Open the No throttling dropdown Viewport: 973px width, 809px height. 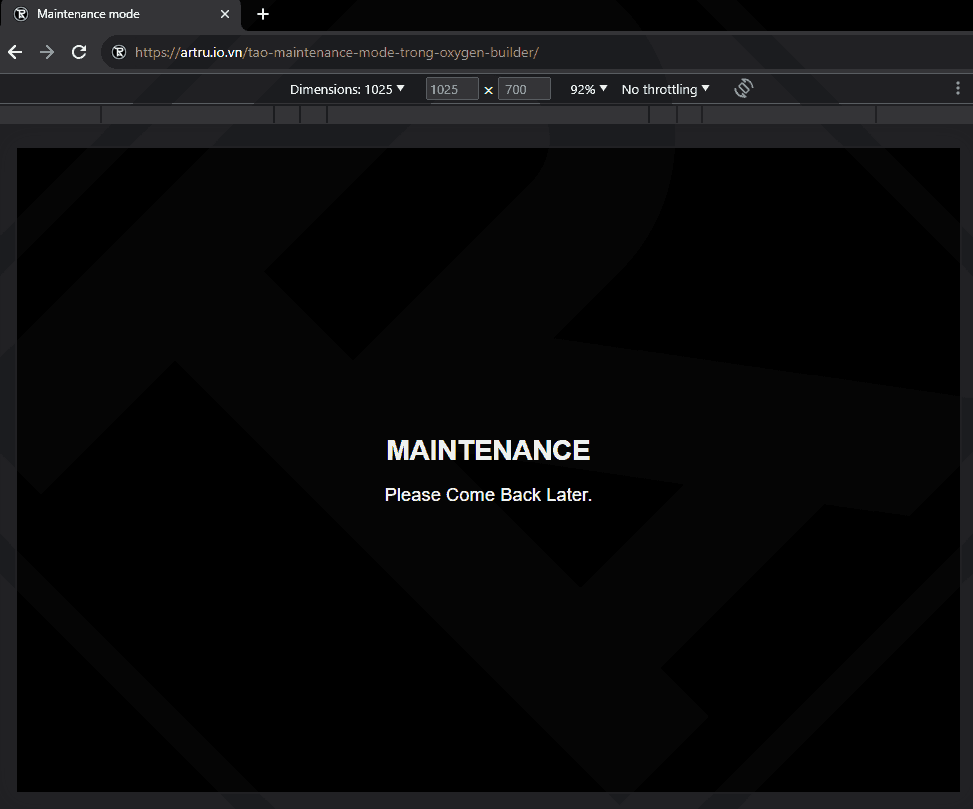click(x=665, y=89)
